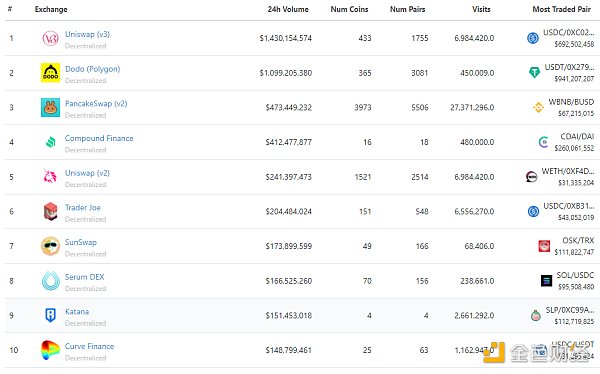Sort table by Visits column header
600x374 pixels.
click(481, 9)
